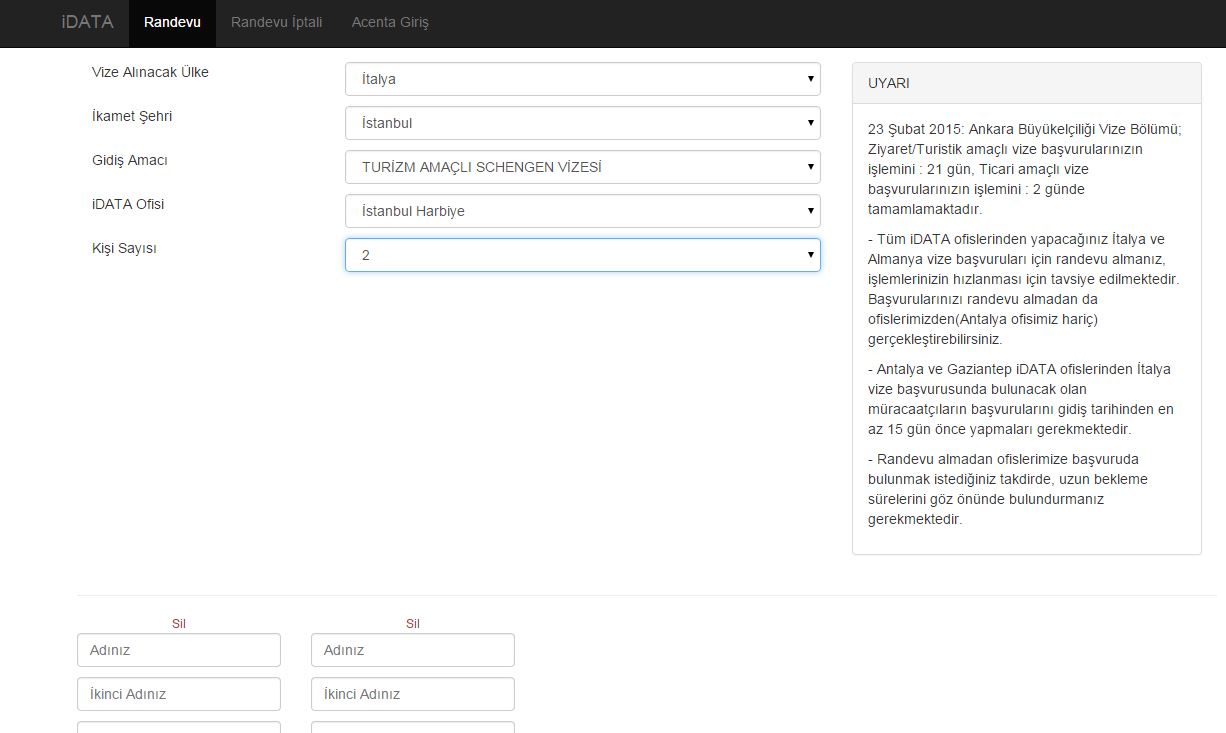Open the Vize Alınacak Ülke dropdown showing İtalya
Screen dimensions: 1226x733
click(x=583, y=79)
